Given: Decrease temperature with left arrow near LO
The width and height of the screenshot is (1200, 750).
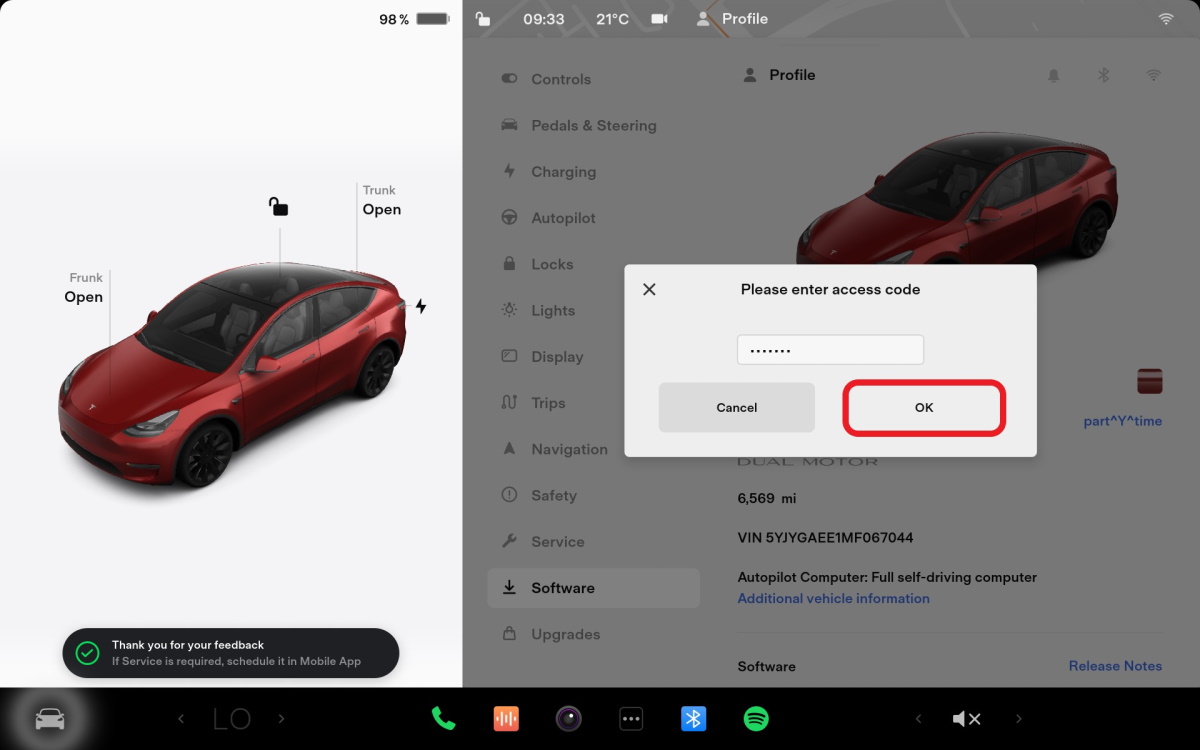Looking at the screenshot, I should (181, 718).
